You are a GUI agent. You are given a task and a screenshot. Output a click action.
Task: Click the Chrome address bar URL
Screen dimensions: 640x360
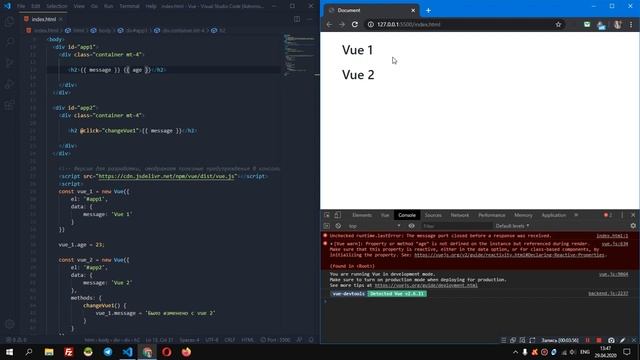coord(409,24)
